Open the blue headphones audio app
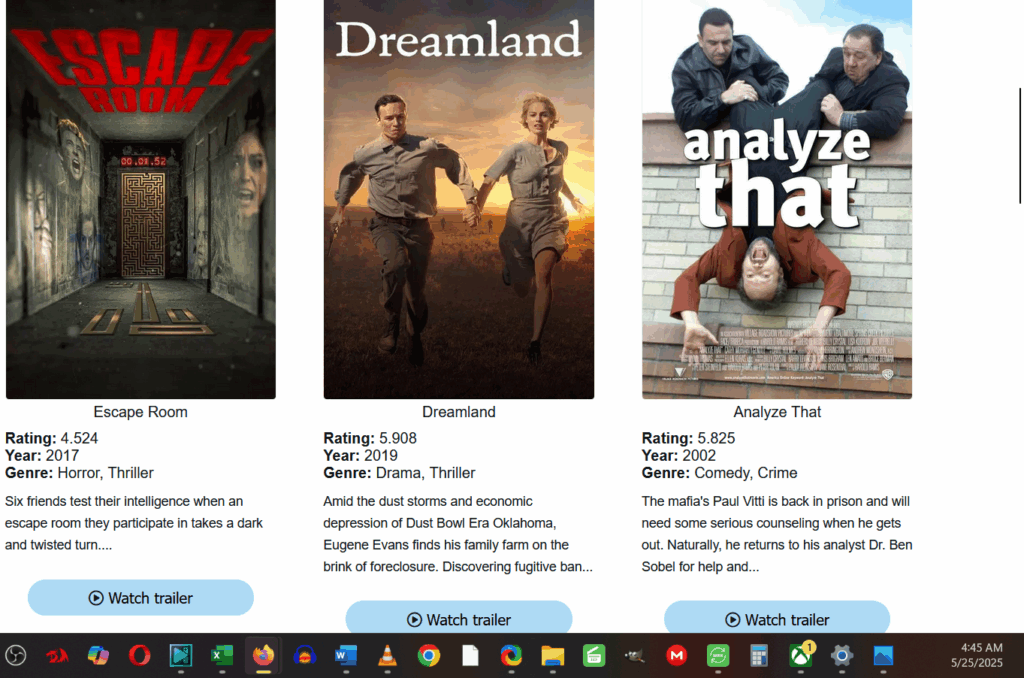The width and height of the screenshot is (1024, 678). coord(304,655)
